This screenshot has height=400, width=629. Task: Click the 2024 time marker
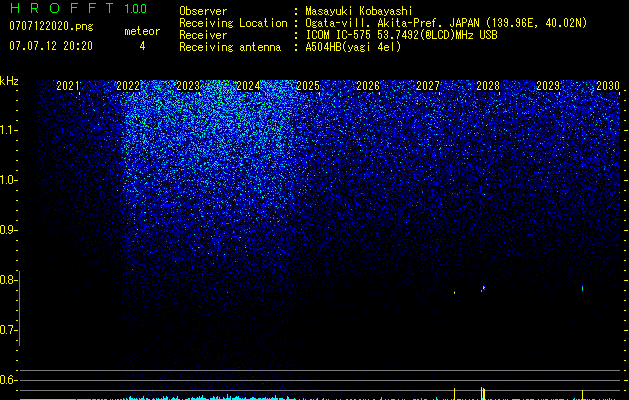(248, 86)
